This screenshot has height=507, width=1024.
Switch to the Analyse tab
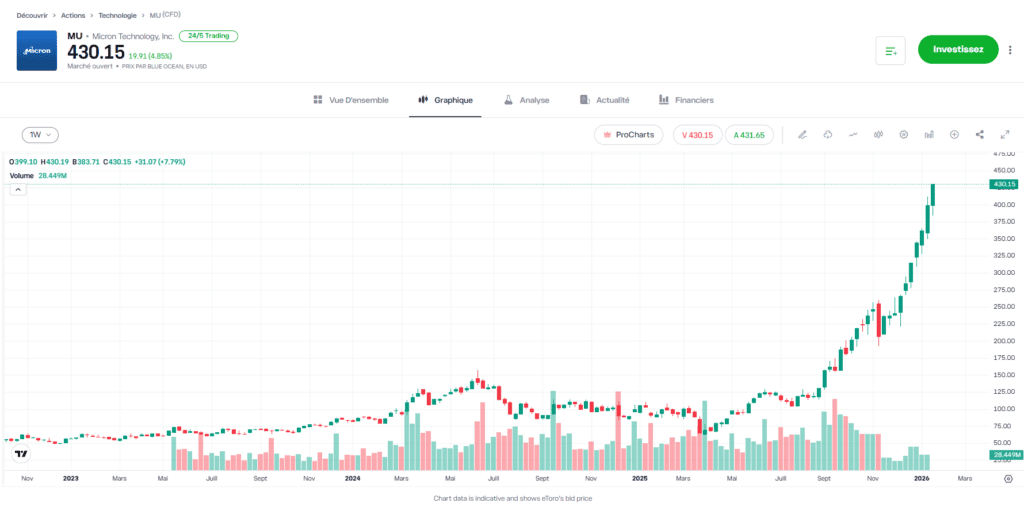pyautogui.click(x=526, y=100)
